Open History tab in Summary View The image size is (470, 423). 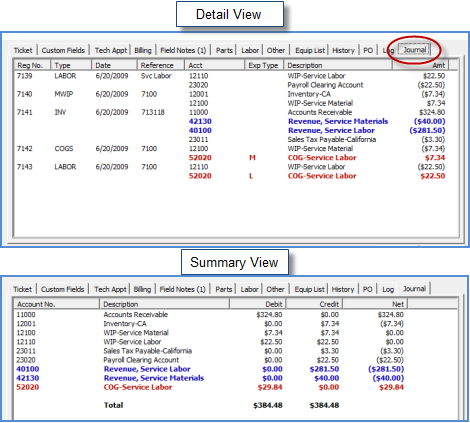point(343,289)
